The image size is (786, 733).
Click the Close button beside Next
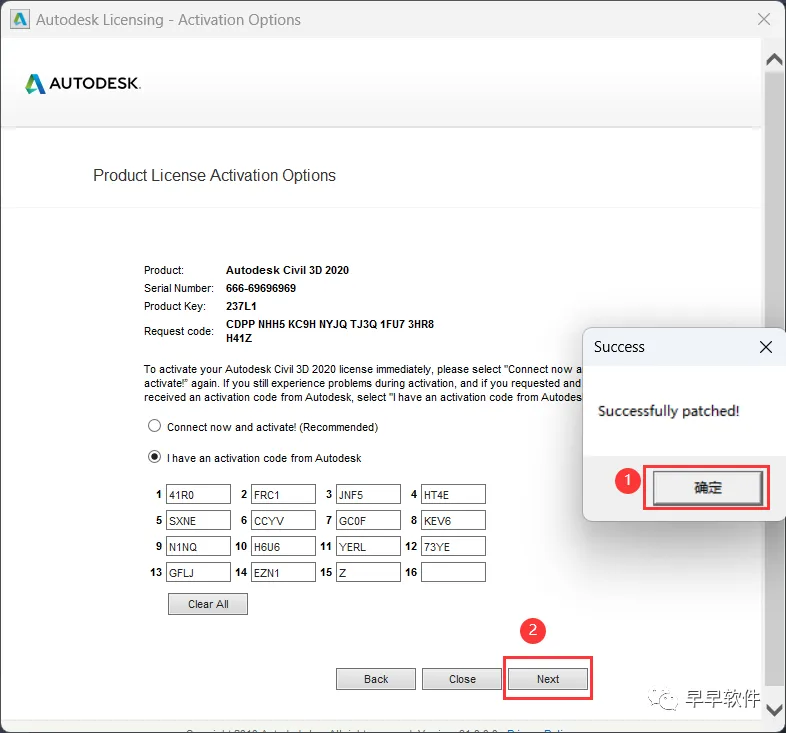(462, 679)
